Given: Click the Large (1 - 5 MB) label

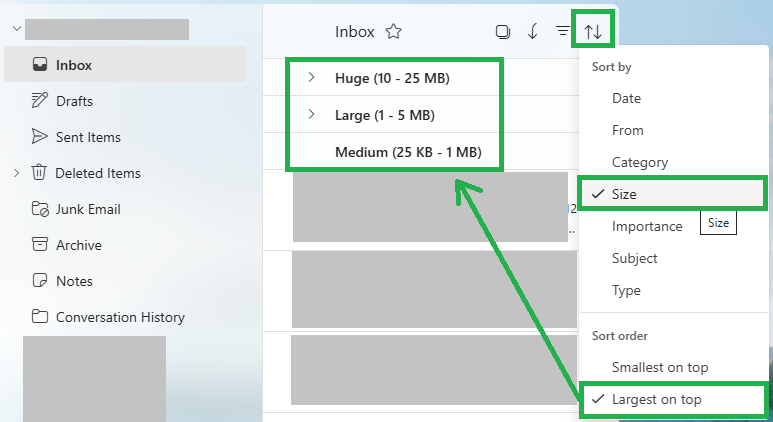Looking at the screenshot, I should [x=385, y=115].
